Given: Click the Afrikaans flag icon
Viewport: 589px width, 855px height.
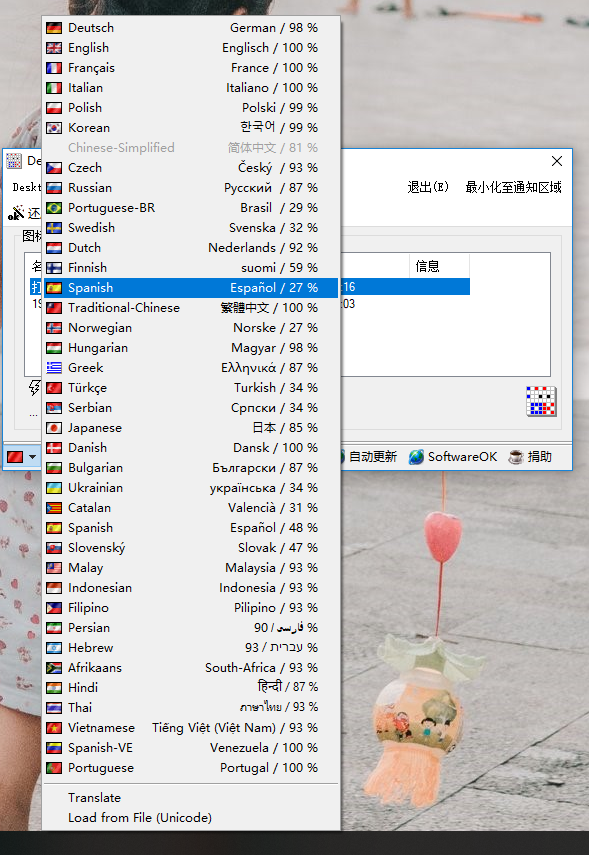Looking at the screenshot, I should tap(54, 668).
